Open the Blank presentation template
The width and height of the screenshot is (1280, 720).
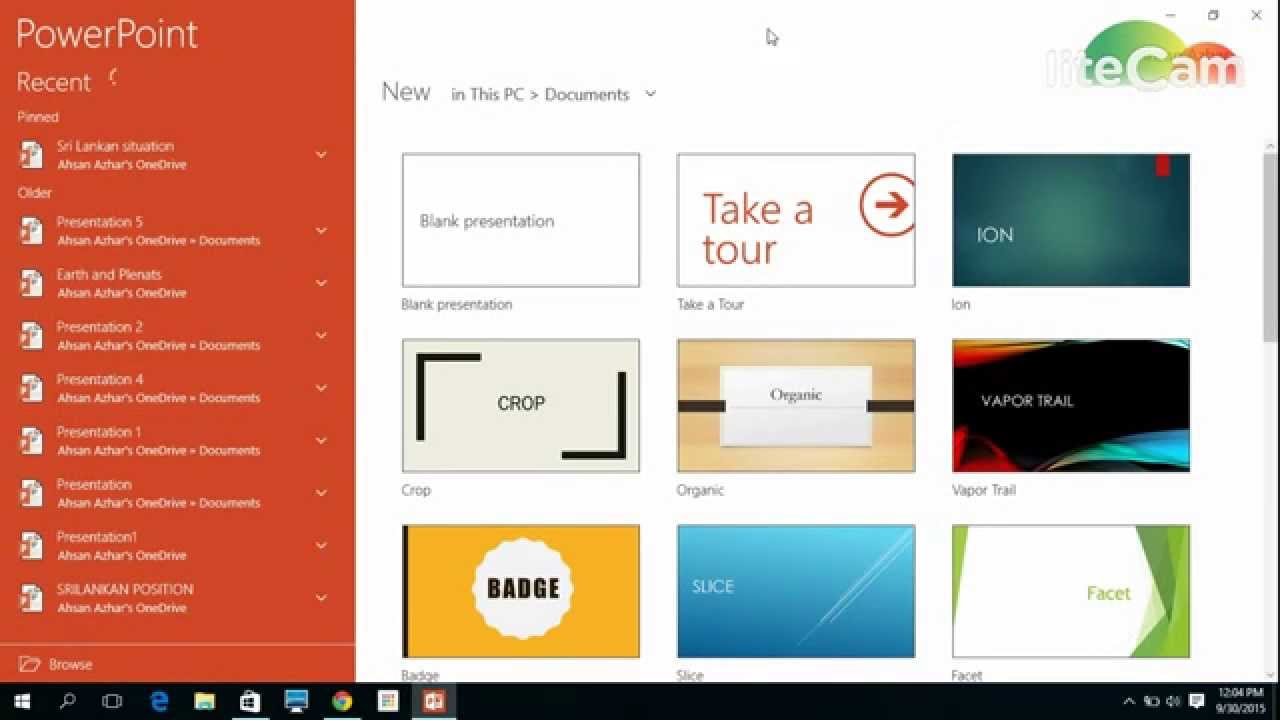coord(521,220)
